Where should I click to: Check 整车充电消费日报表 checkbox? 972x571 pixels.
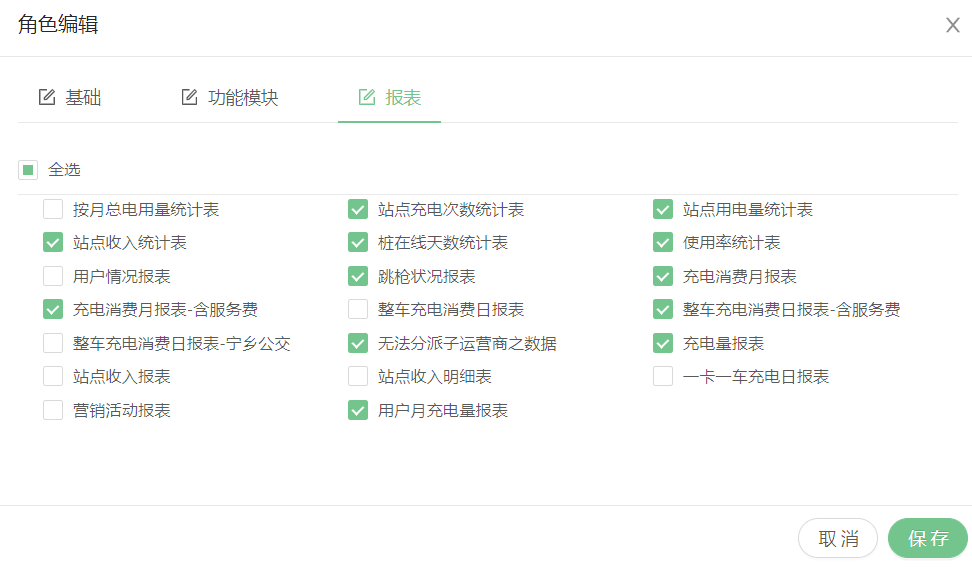click(358, 309)
